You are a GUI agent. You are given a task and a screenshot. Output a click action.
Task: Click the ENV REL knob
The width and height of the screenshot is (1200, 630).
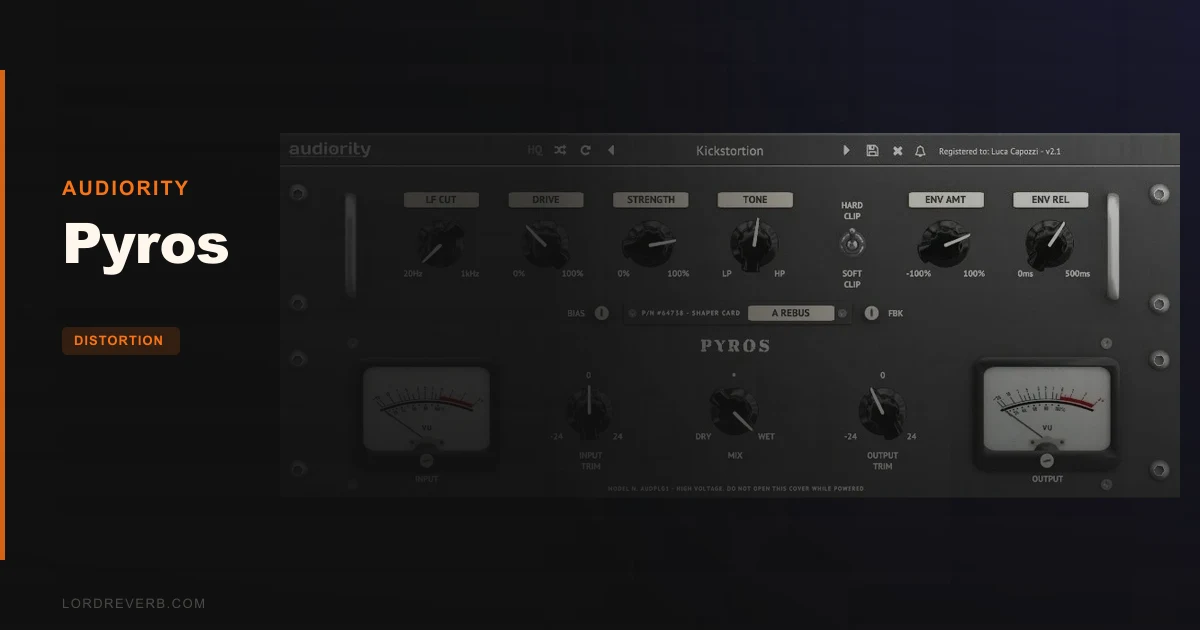click(1050, 243)
